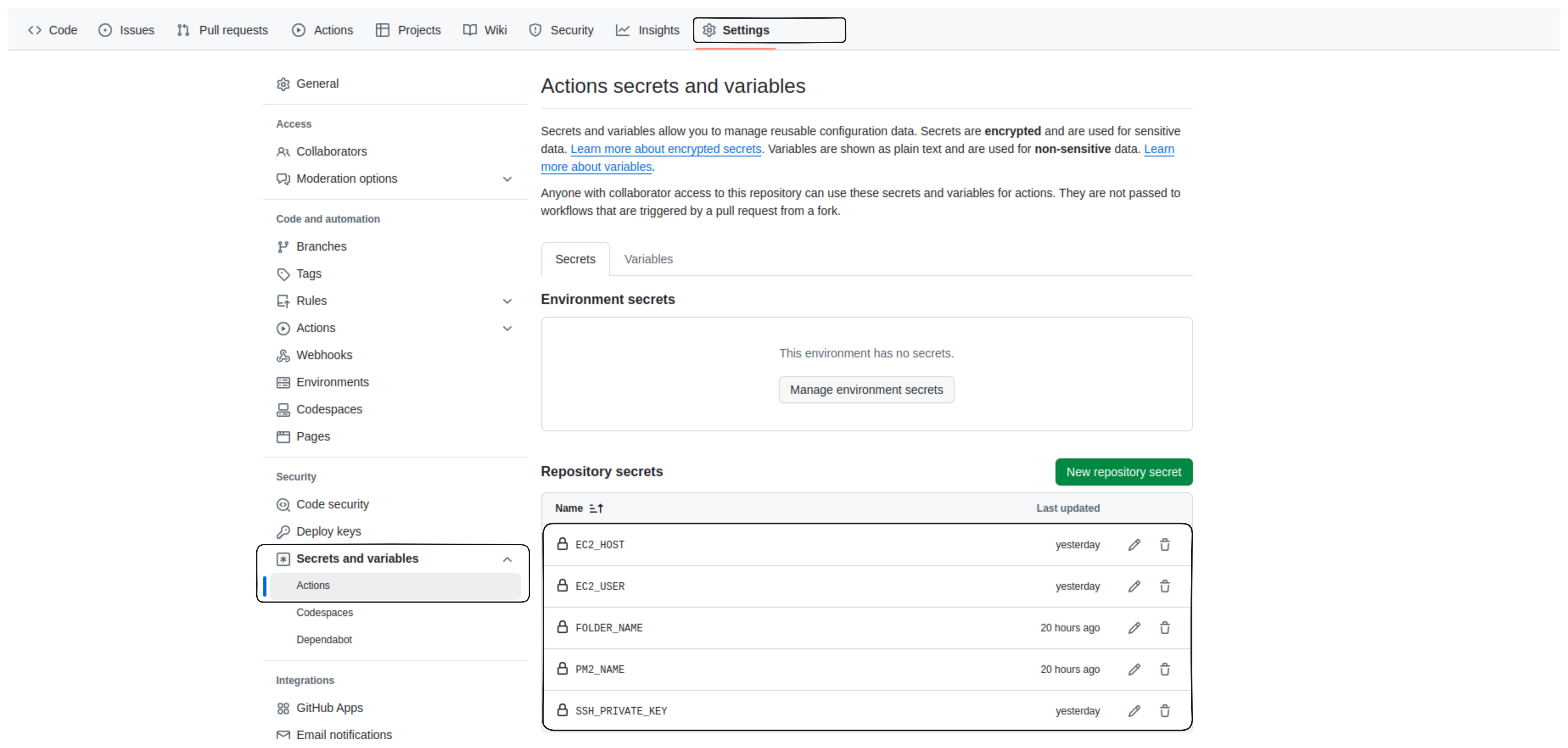Delete the SSH_PRIVATE_KEY secret trash icon
The image size is (1568, 748).
tap(1164, 710)
